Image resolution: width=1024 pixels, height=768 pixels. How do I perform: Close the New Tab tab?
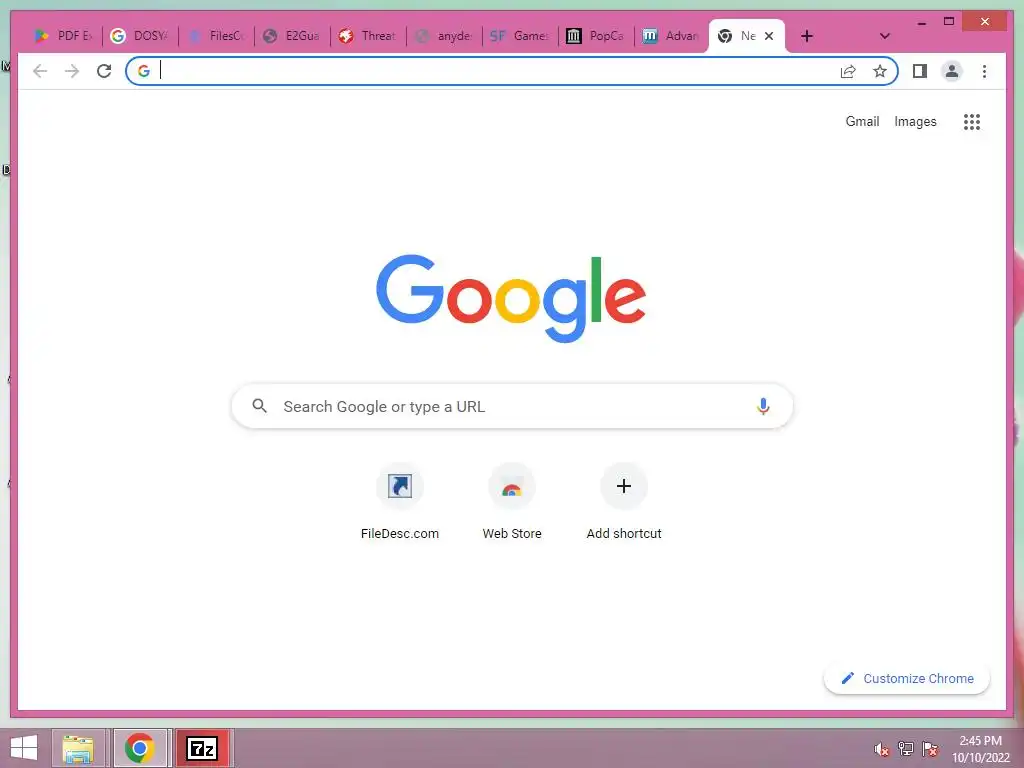769,36
